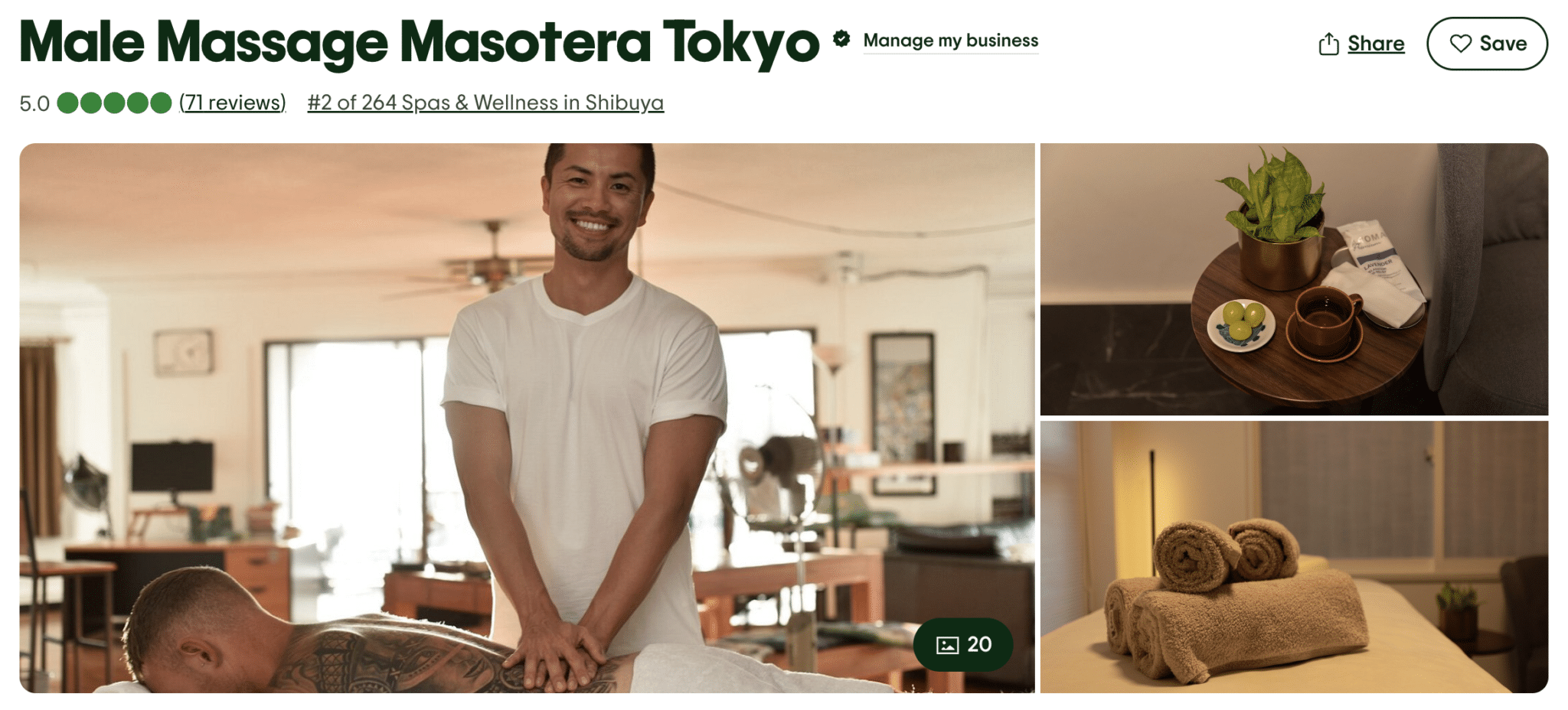This screenshot has height=710, width=1568.
Task: Click the verified badge beside the title
Action: (841, 39)
